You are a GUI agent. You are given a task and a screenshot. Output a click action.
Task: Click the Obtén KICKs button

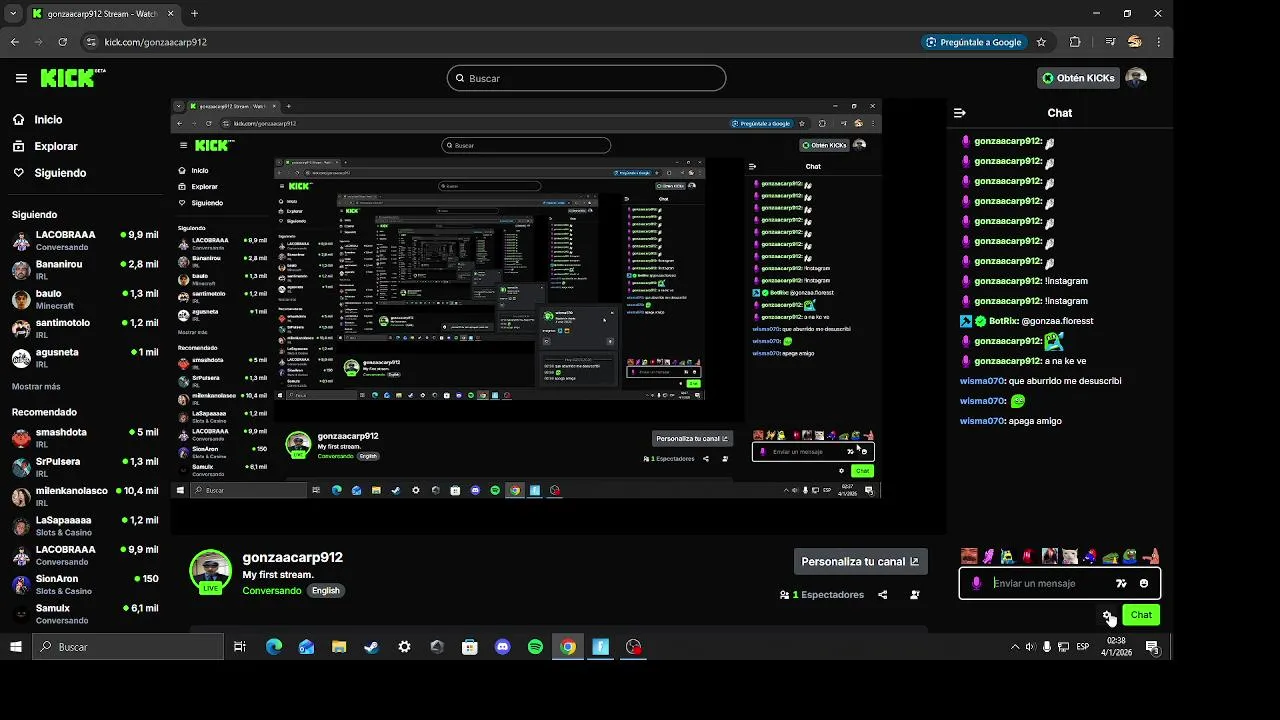pos(1078,78)
